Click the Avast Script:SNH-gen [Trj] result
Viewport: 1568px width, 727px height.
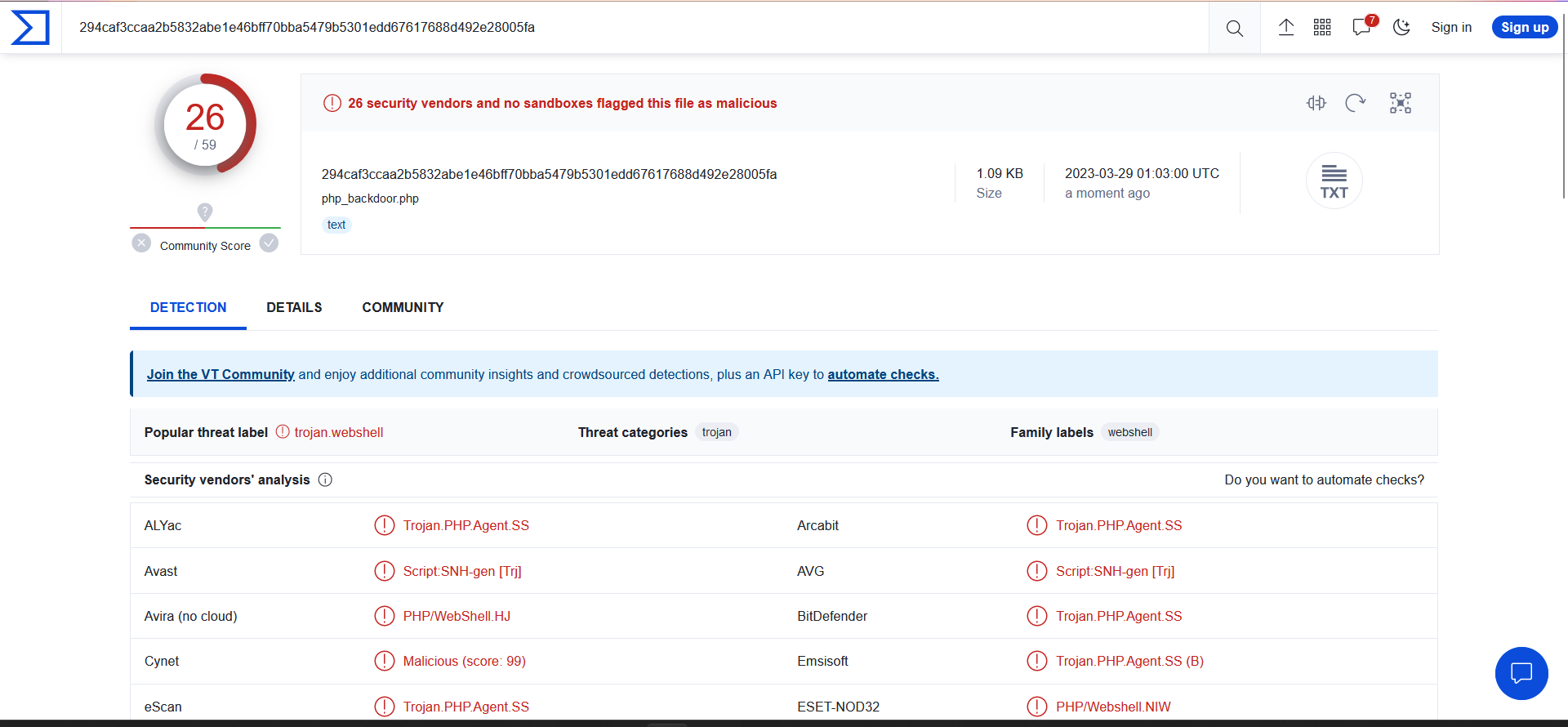[462, 572]
